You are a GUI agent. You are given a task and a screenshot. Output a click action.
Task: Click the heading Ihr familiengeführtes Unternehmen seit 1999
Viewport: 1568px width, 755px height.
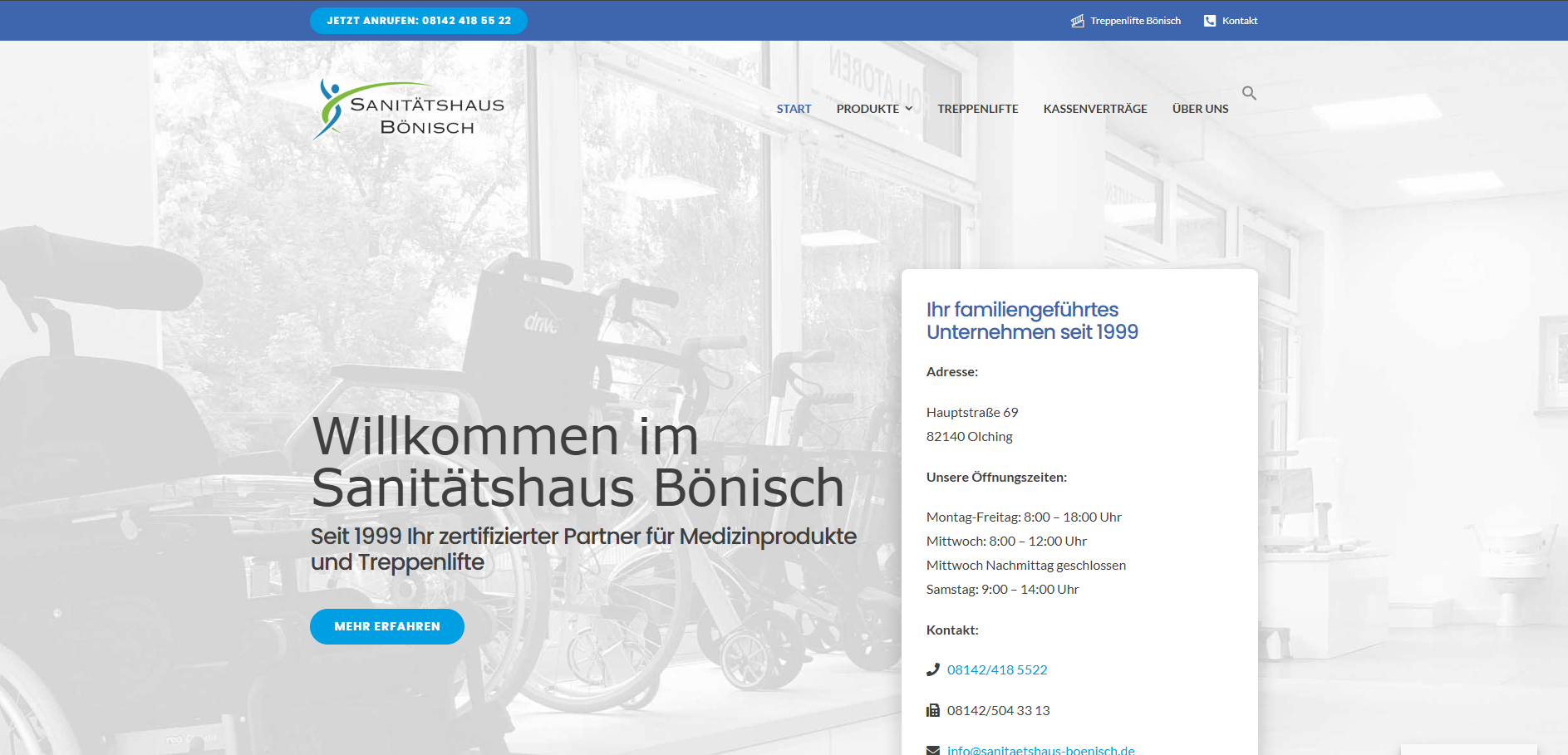1032,321
